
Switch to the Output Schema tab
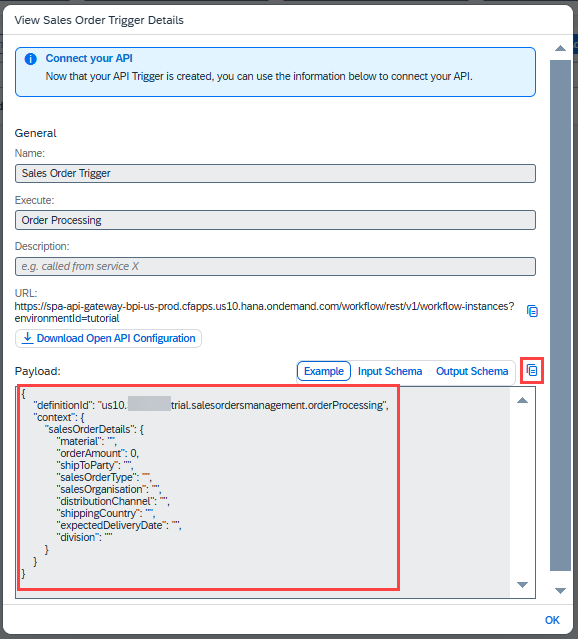point(472,371)
